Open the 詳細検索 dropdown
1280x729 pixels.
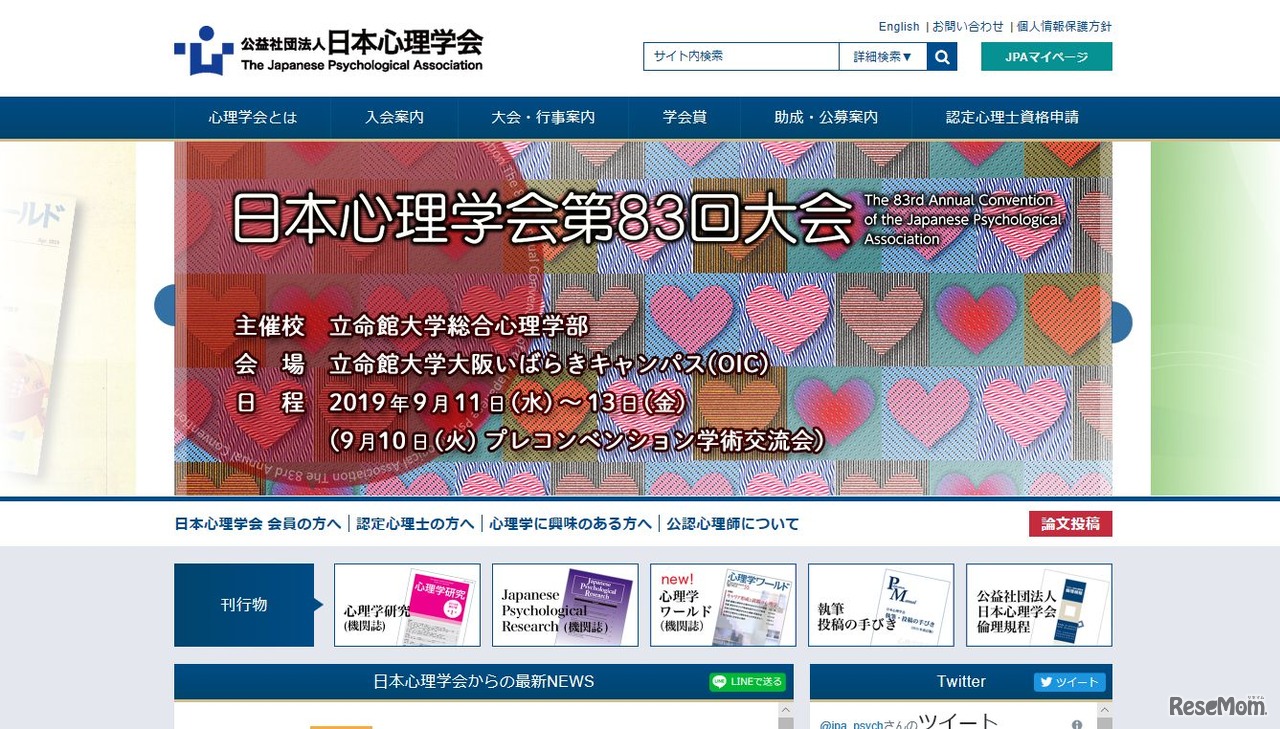pyautogui.click(x=882, y=57)
